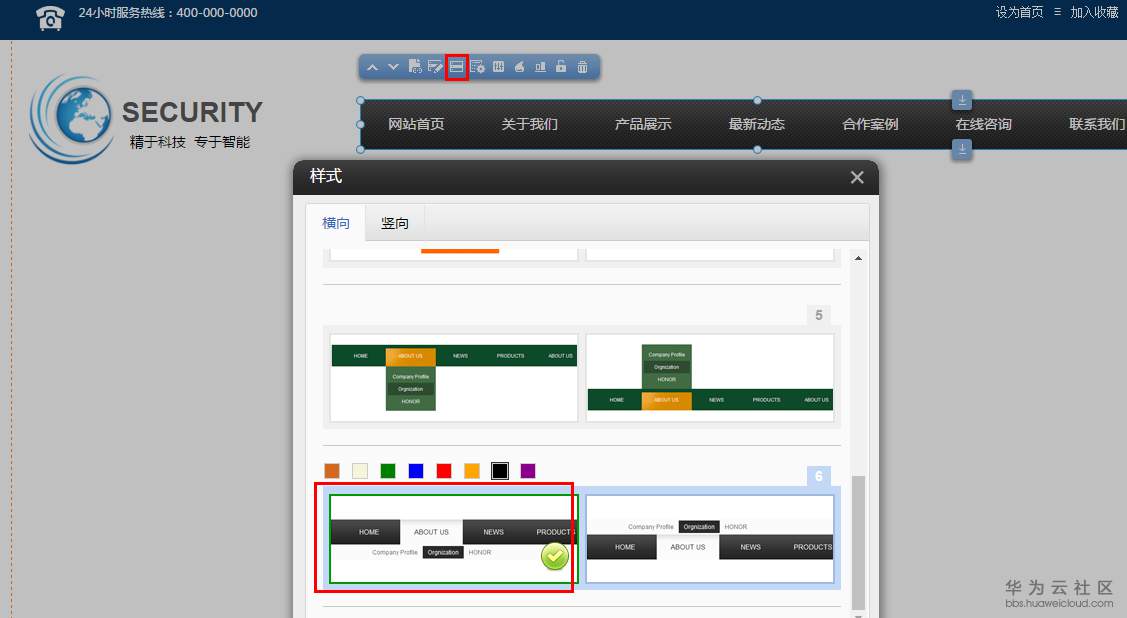Switch to the 横向 tab
1127x618 pixels.
(x=336, y=223)
